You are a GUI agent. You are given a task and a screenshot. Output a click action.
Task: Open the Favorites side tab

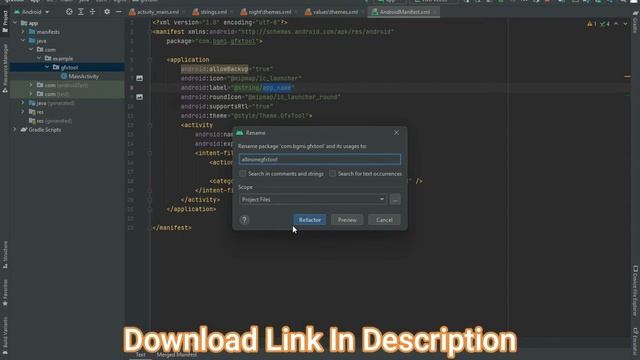pos(5,292)
